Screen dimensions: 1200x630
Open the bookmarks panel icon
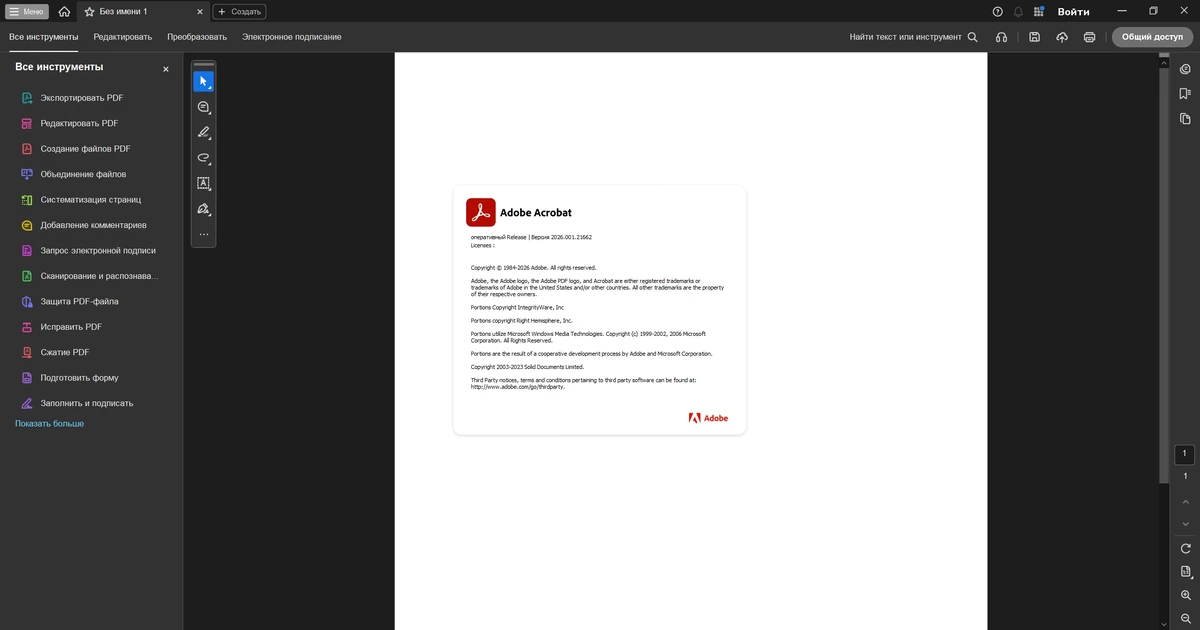pos(1185,94)
